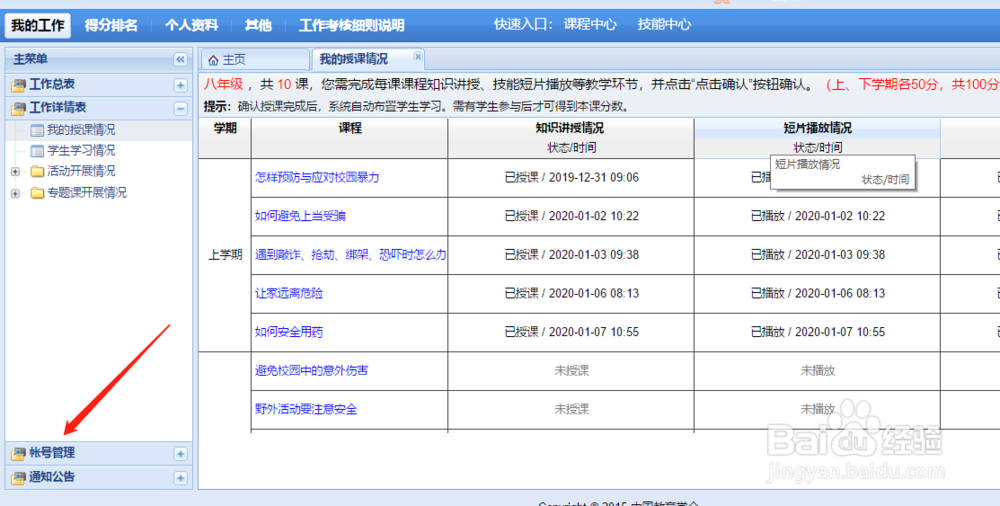Viewport: 1000px width, 506px height.
Task: Collapse the 主菜单 sidebar panel
Action: (180, 59)
